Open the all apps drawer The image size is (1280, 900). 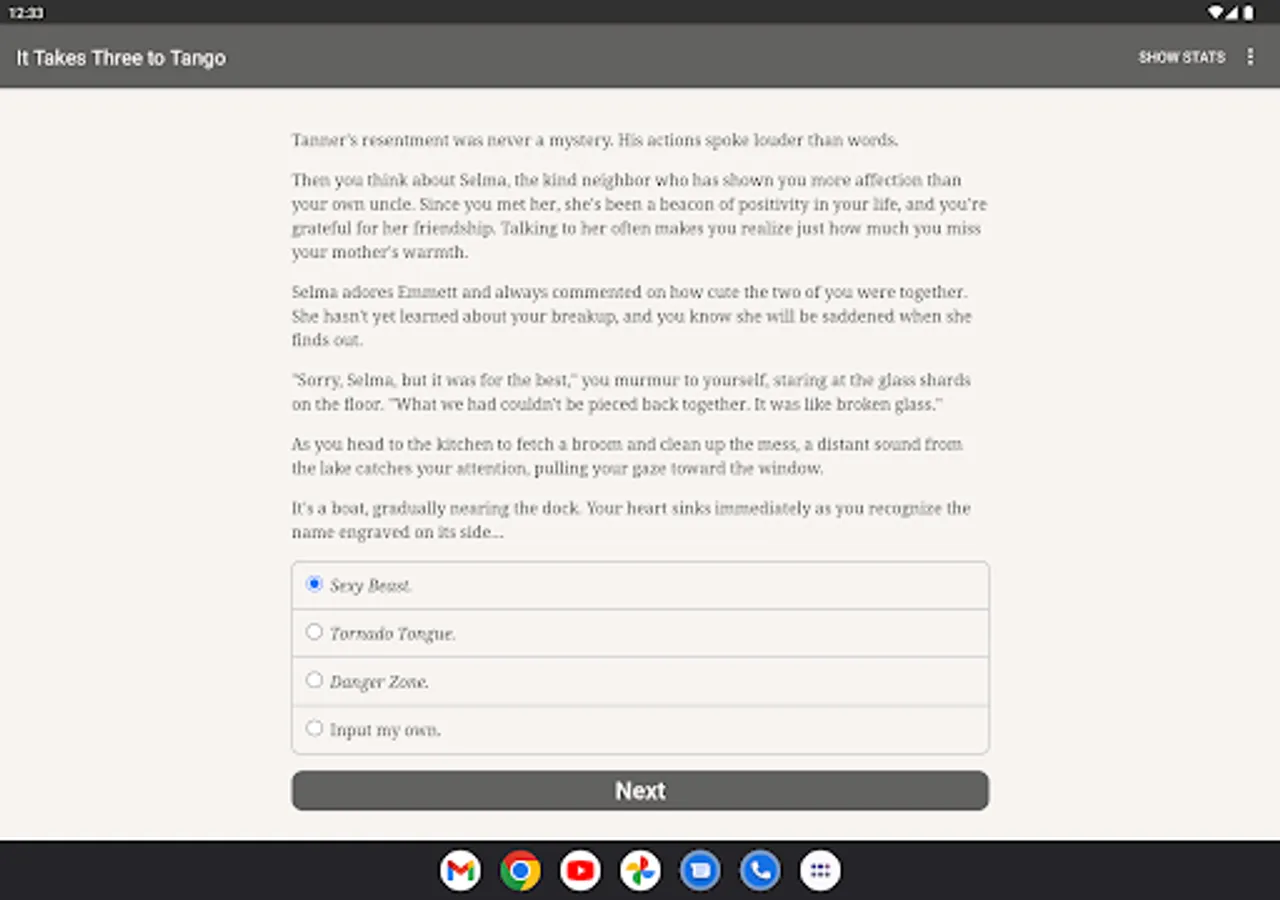coord(820,870)
